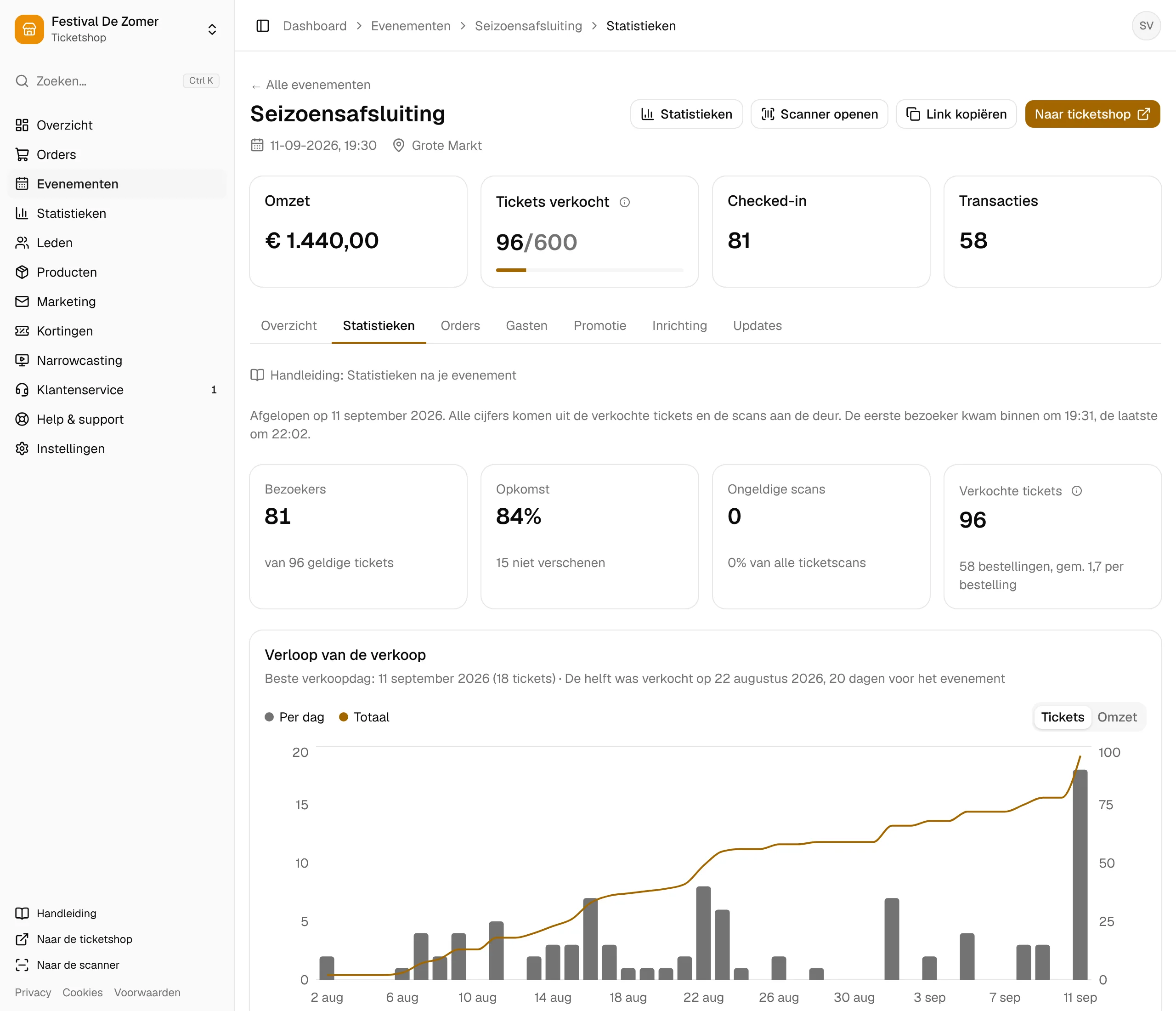Open Marketing in the sidebar

[x=117, y=301]
